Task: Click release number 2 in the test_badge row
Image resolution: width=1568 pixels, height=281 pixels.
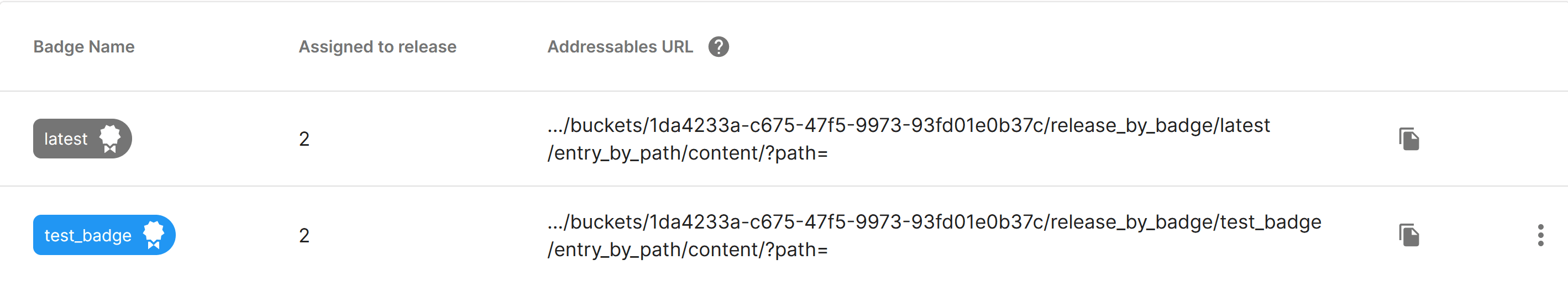Action: click(x=305, y=235)
